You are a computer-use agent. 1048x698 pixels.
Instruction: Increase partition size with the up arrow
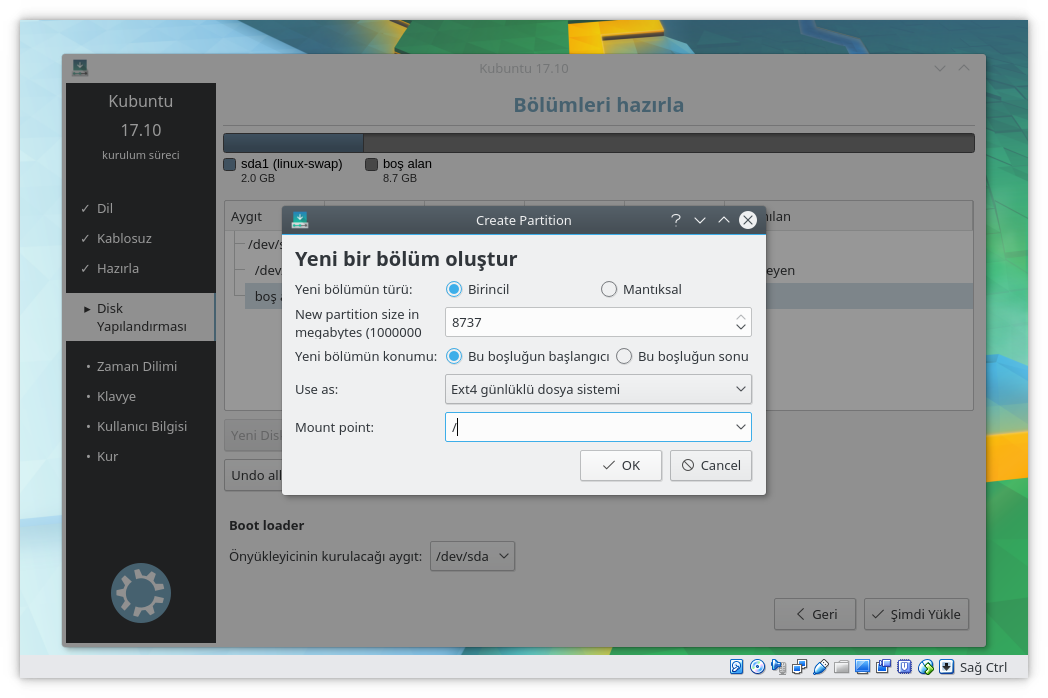click(741, 318)
